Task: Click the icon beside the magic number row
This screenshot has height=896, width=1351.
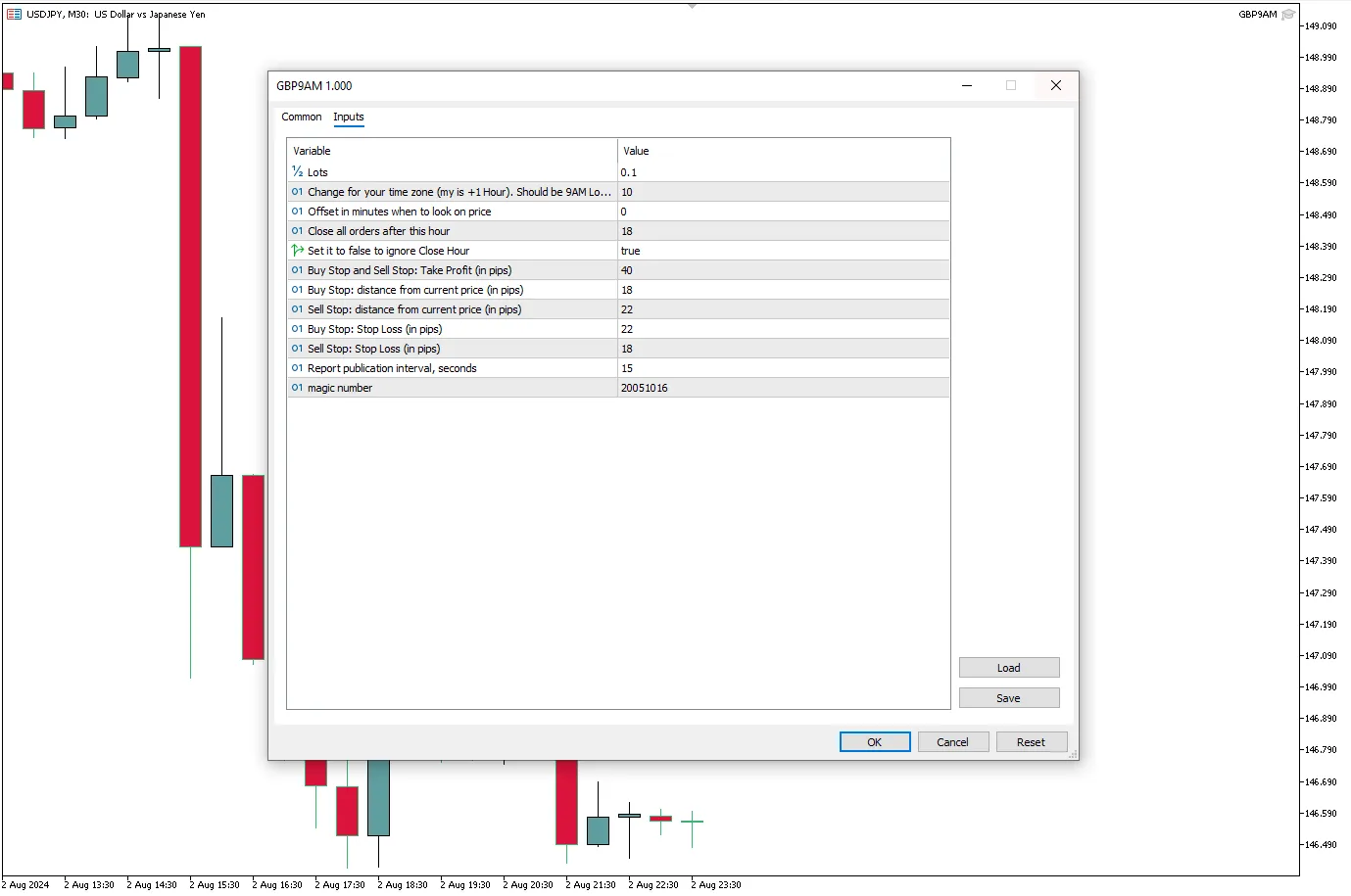Action: 297,388
